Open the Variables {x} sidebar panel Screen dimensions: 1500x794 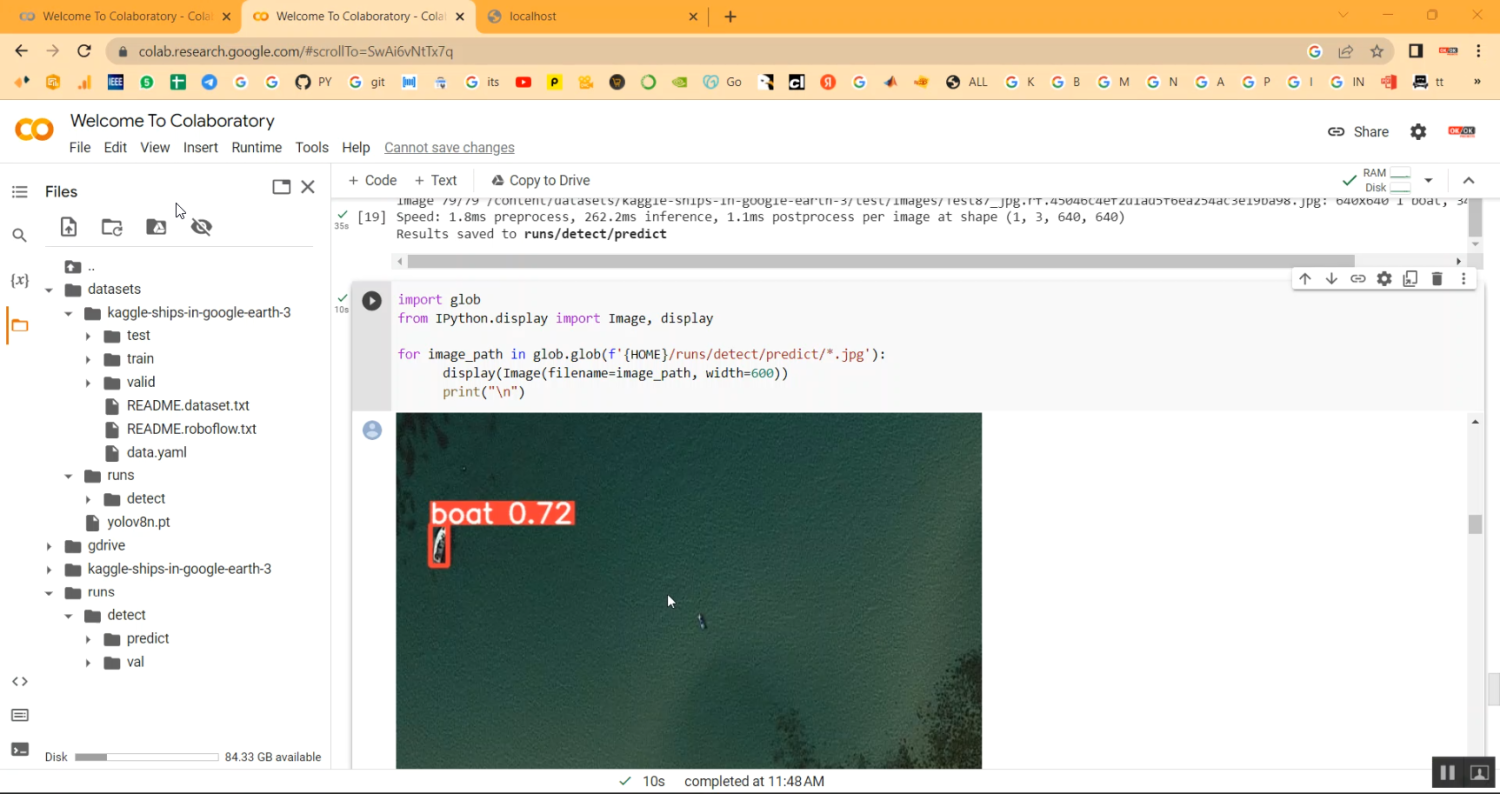[19, 280]
